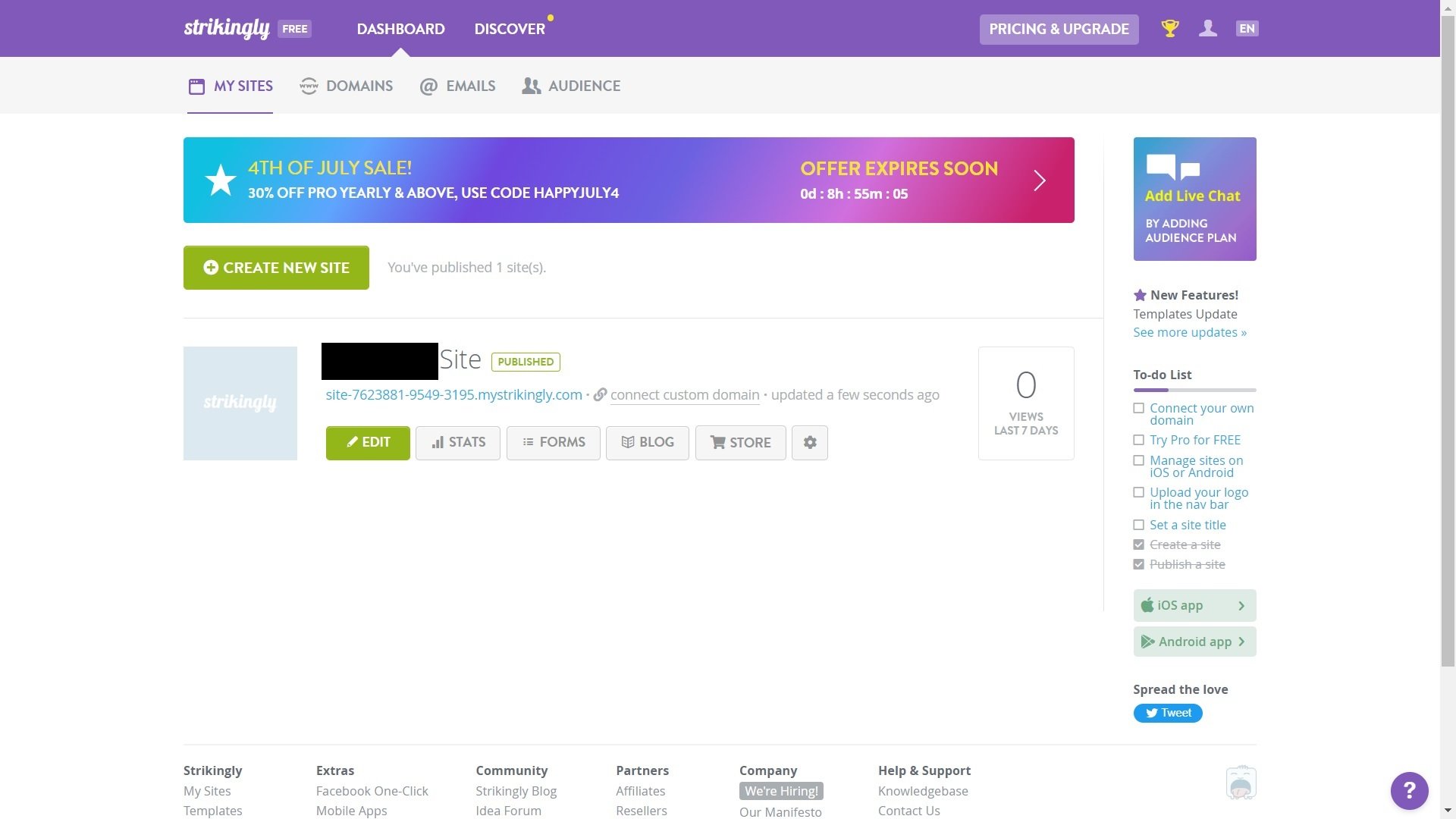Click the purple help question mark button
This screenshot has width=1456, height=819.
tap(1409, 791)
